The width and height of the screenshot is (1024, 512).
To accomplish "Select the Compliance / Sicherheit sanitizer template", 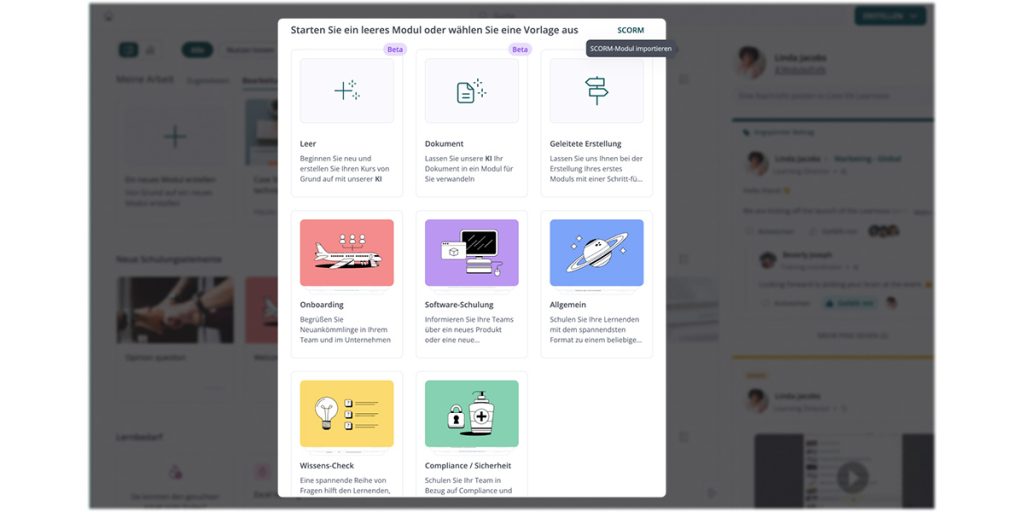I will point(472,413).
